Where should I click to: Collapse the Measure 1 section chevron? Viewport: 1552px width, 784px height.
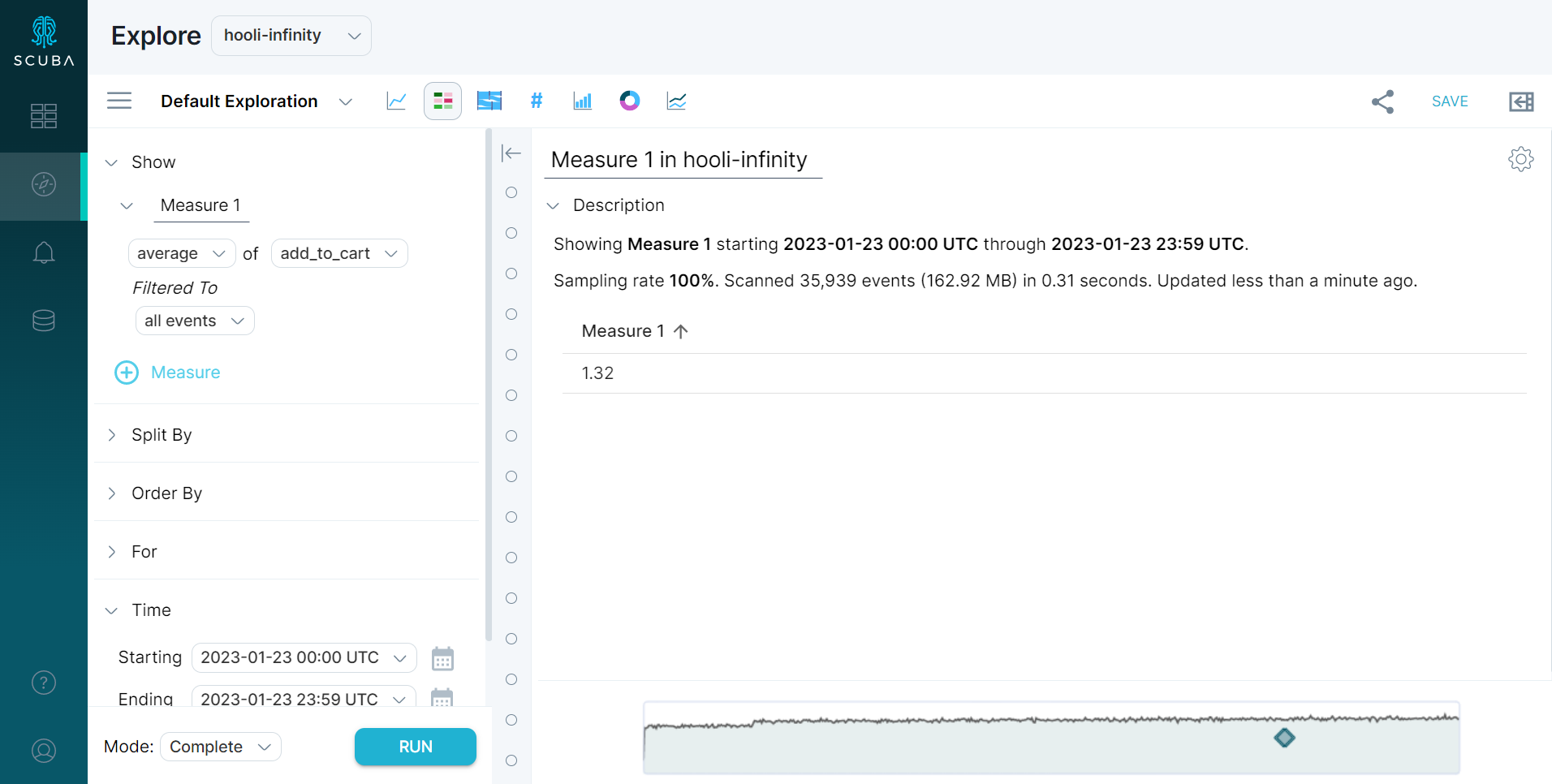tap(127, 205)
